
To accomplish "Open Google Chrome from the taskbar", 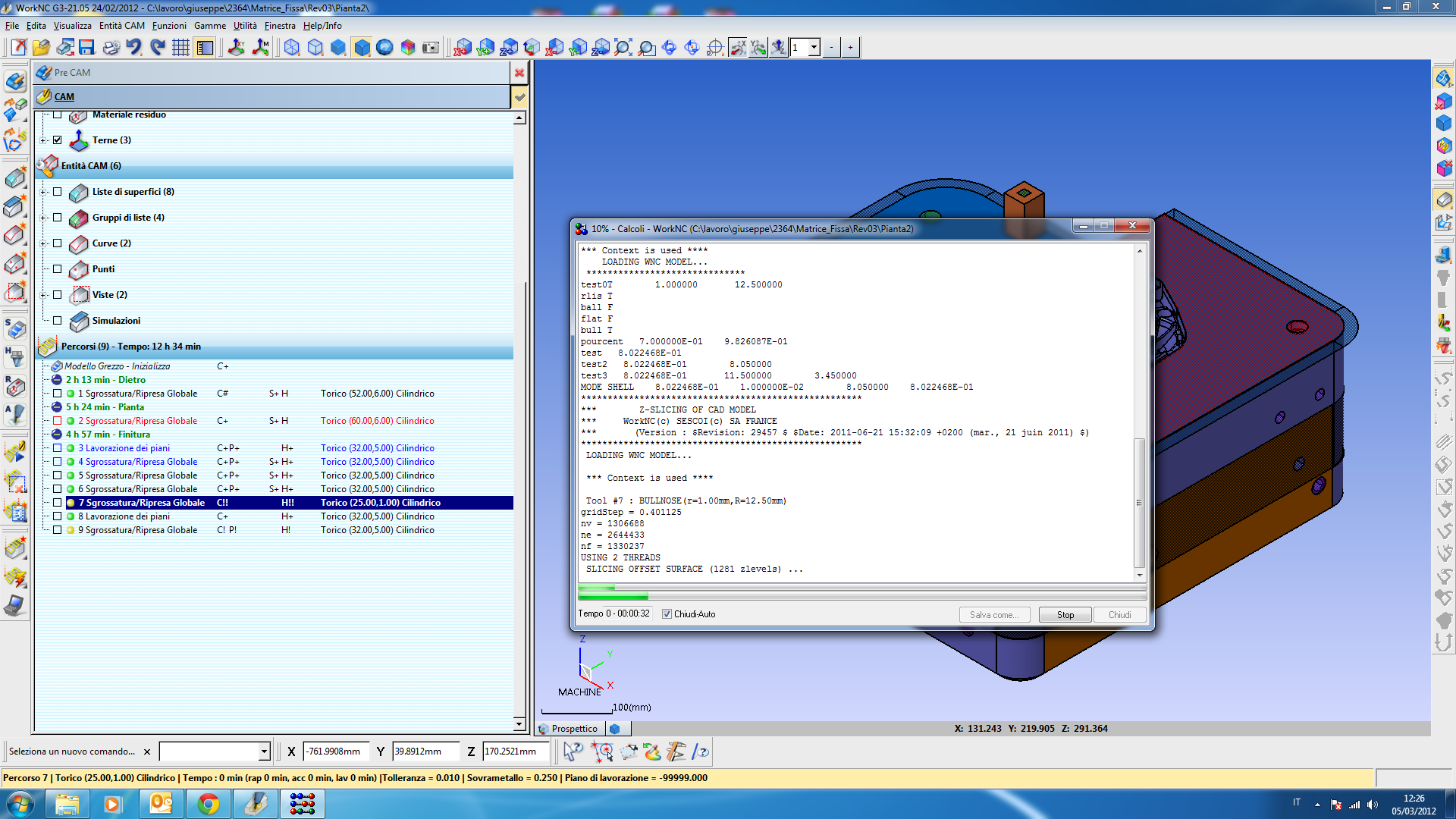I will point(208,804).
